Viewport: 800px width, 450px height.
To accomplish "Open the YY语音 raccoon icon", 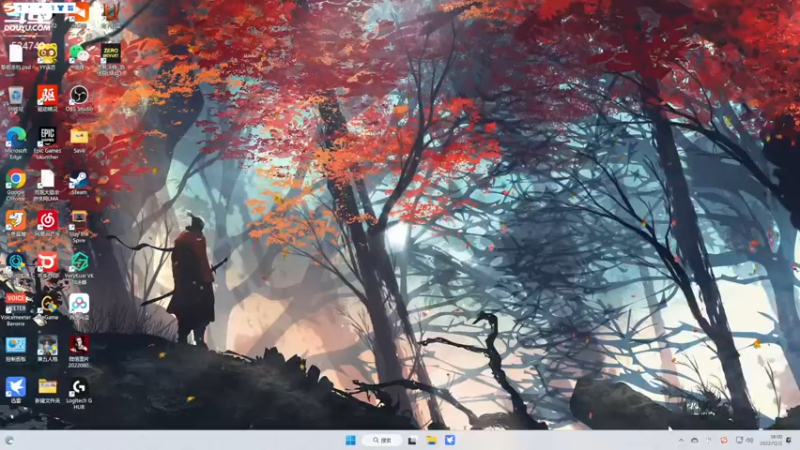I will 47,54.
